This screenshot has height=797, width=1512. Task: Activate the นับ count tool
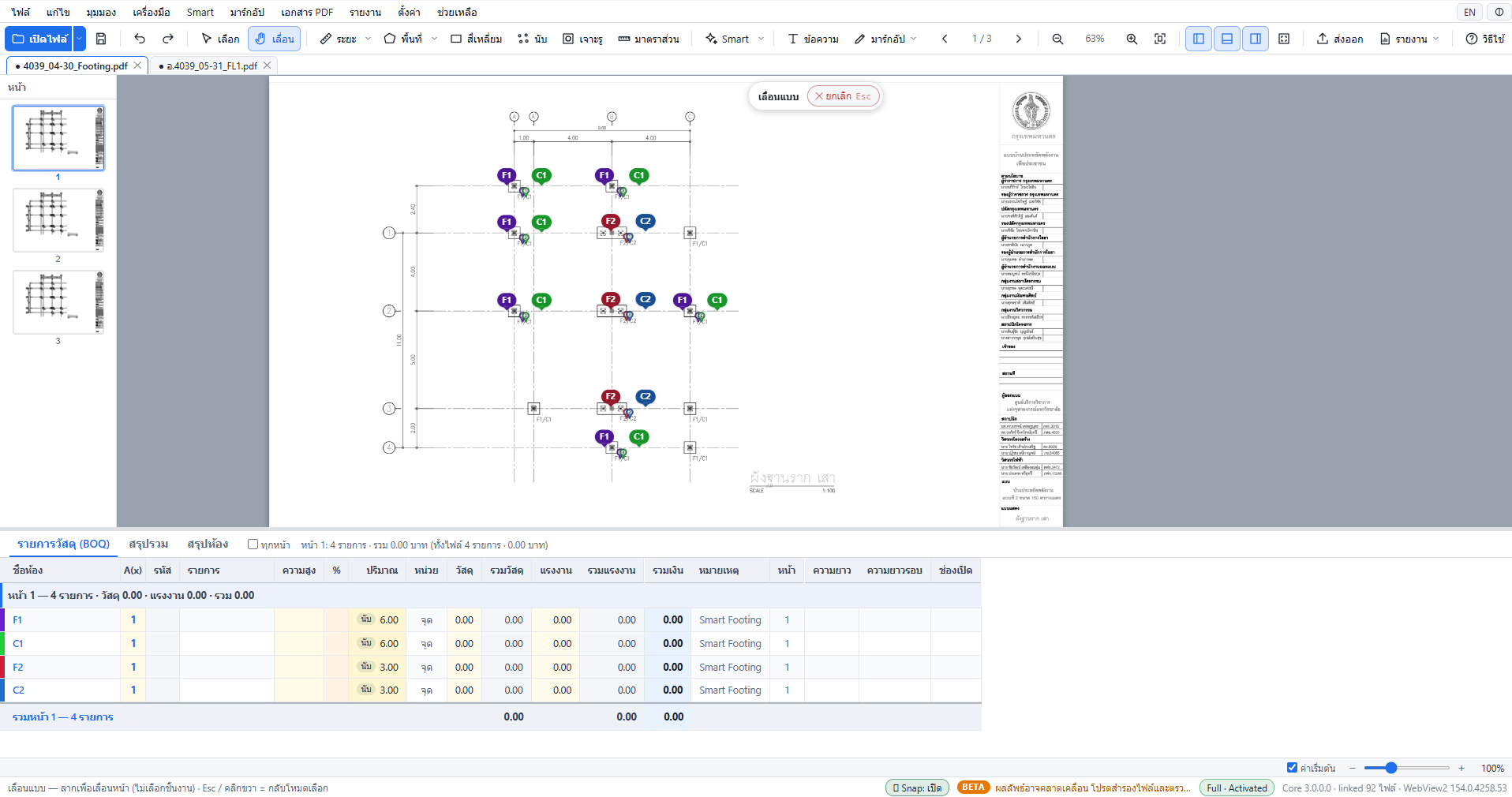(x=532, y=39)
